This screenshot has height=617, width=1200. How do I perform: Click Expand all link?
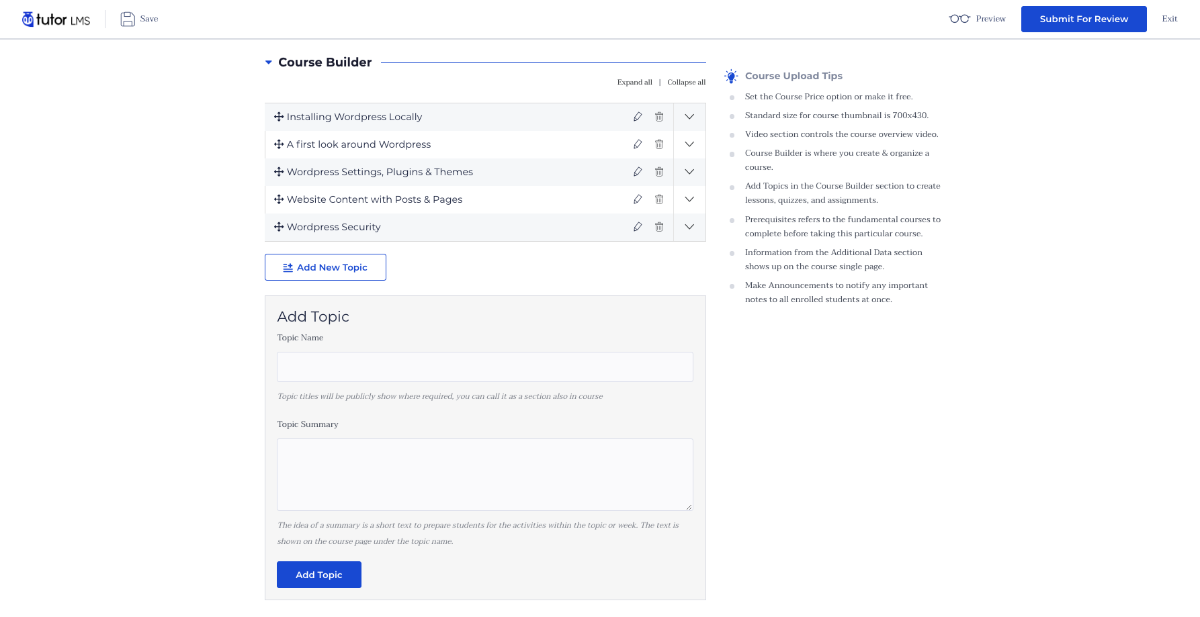point(635,83)
